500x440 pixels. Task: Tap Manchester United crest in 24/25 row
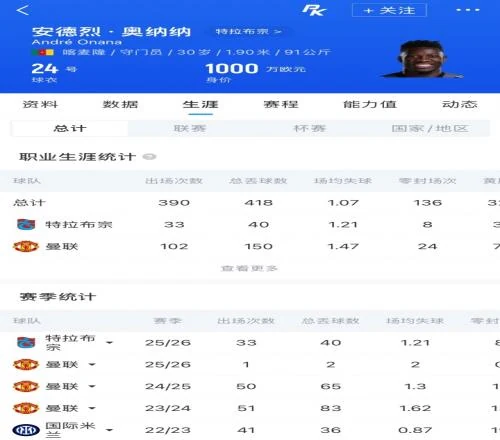tap(26, 387)
